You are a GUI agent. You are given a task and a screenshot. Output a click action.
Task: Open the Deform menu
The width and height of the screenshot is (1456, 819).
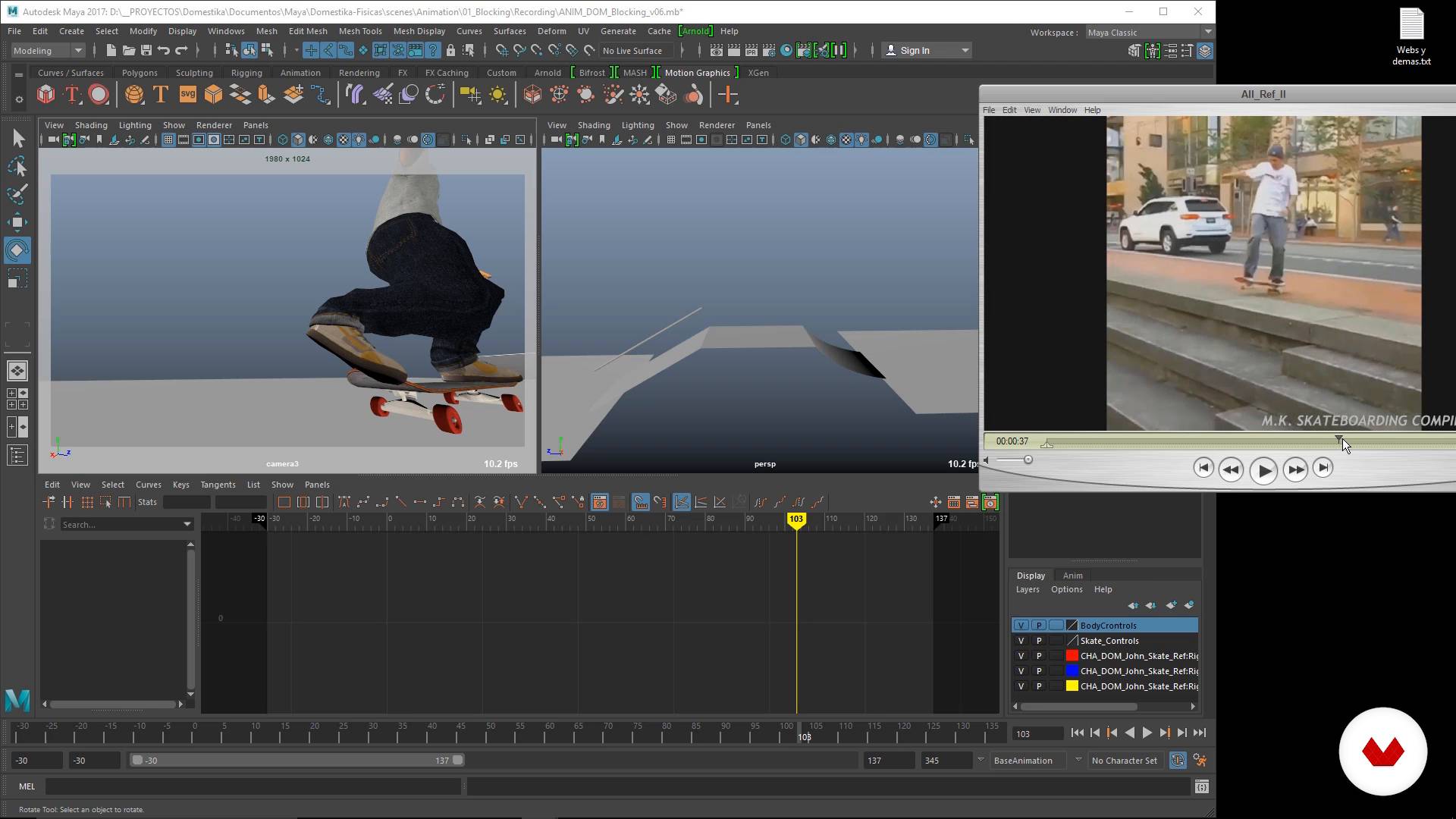click(551, 31)
